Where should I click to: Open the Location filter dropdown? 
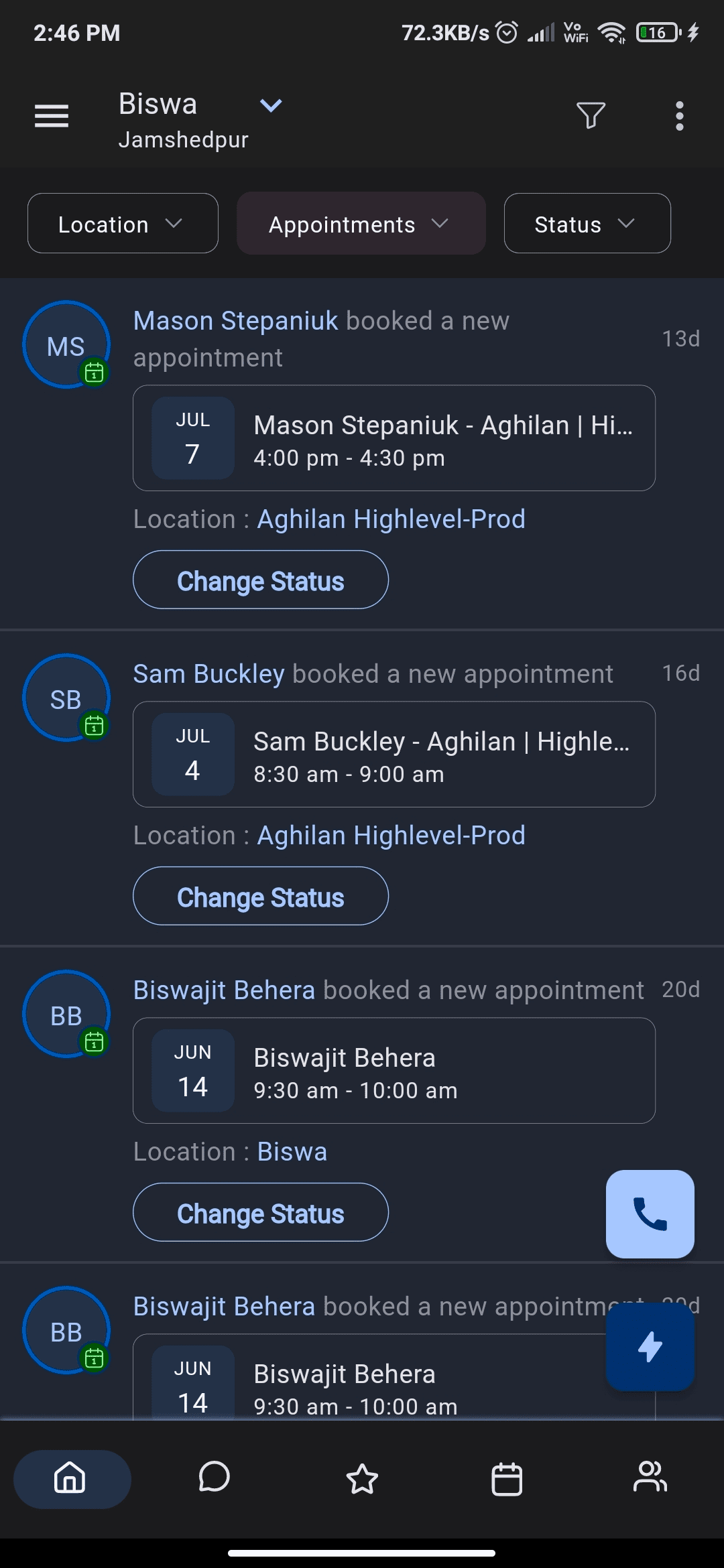pos(123,223)
